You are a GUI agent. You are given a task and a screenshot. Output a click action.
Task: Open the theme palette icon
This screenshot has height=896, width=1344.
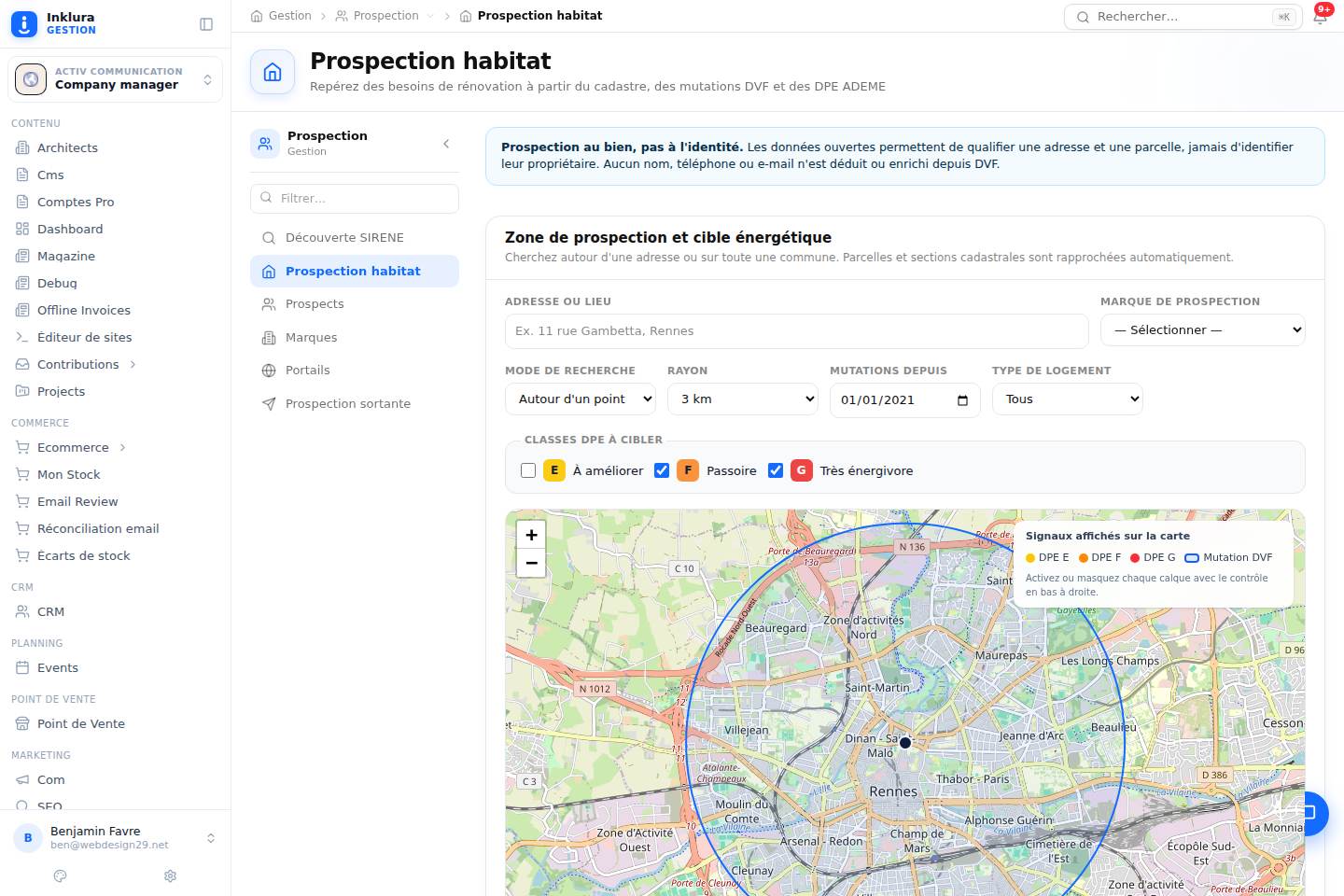(x=61, y=875)
